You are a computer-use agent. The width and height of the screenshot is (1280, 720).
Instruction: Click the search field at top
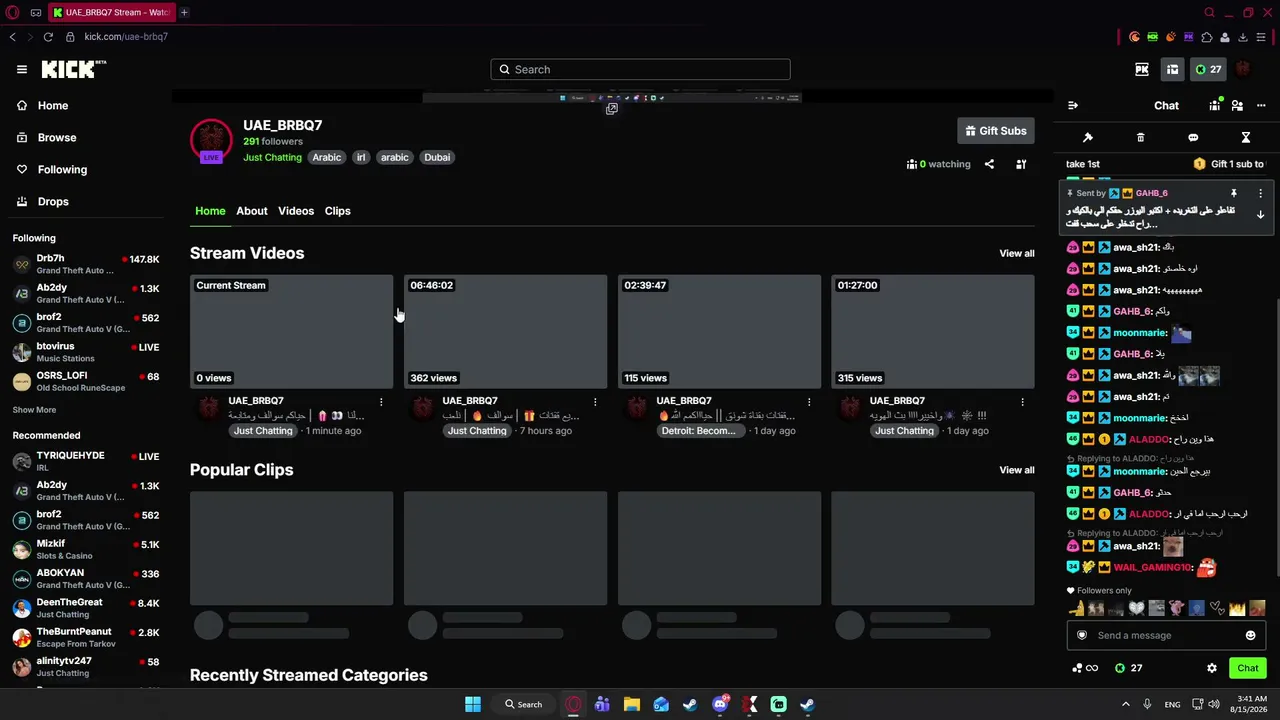640,69
